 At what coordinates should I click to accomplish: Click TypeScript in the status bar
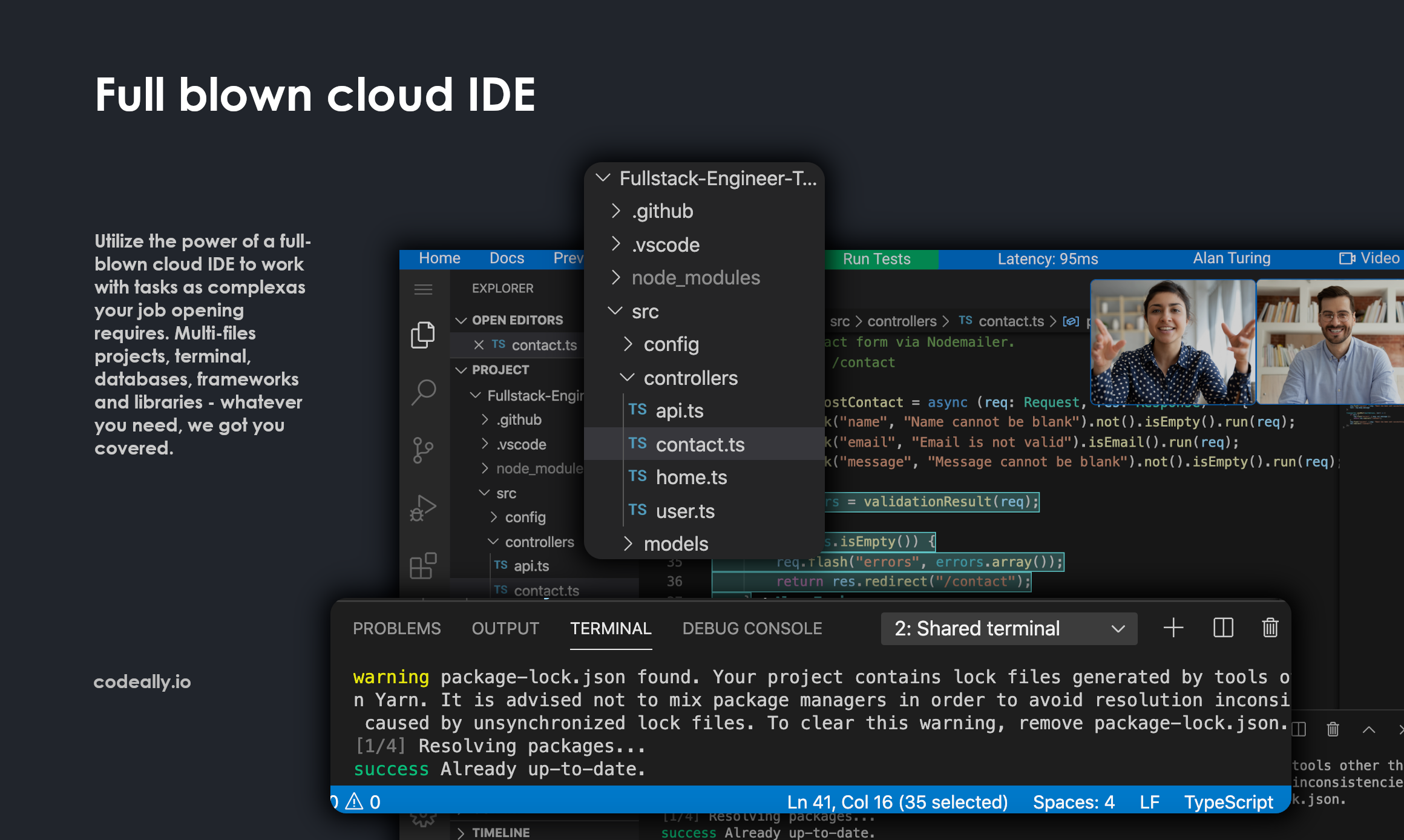(x=1229, y=801)
